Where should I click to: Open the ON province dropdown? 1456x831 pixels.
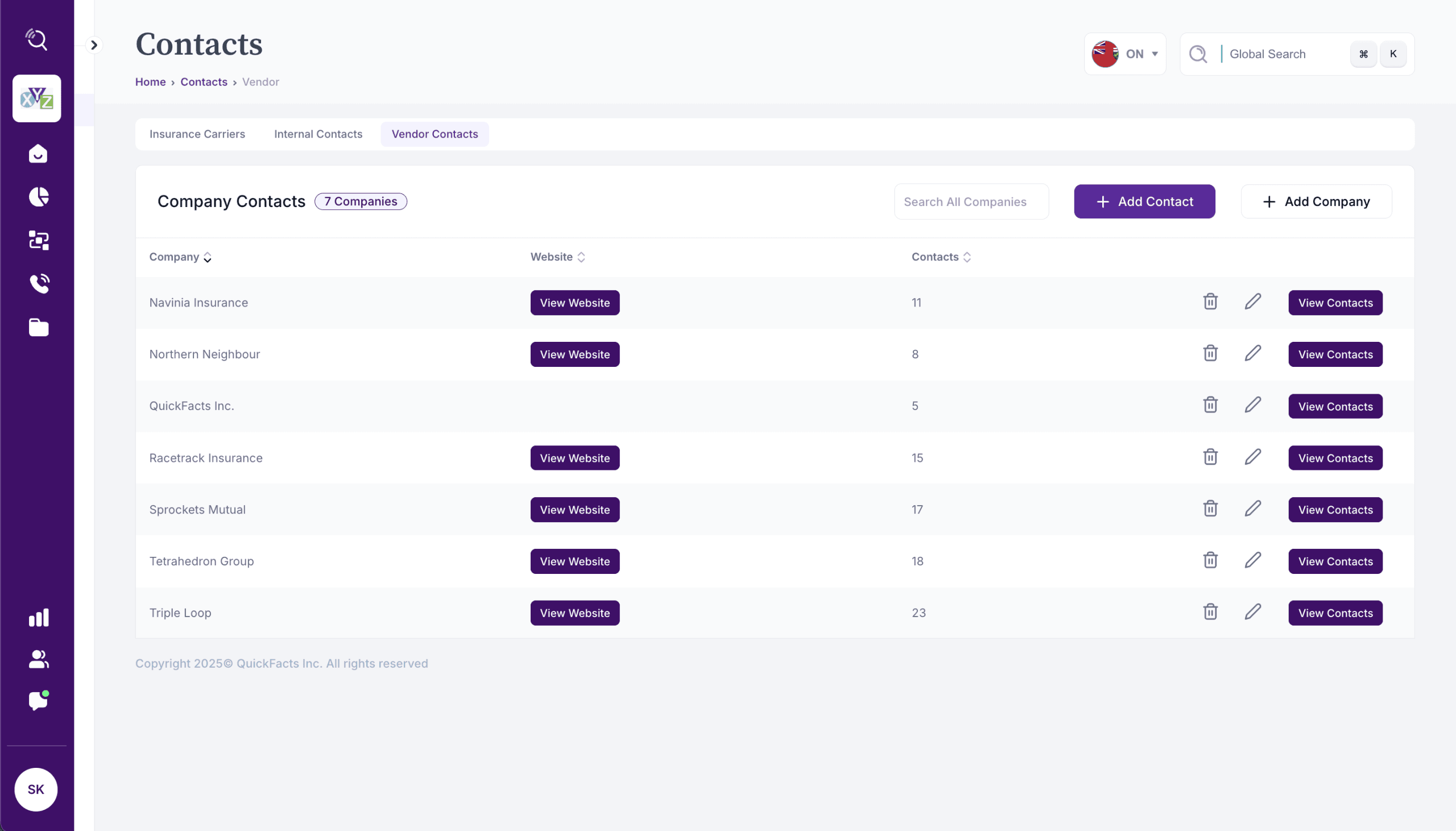point(1124,53)
